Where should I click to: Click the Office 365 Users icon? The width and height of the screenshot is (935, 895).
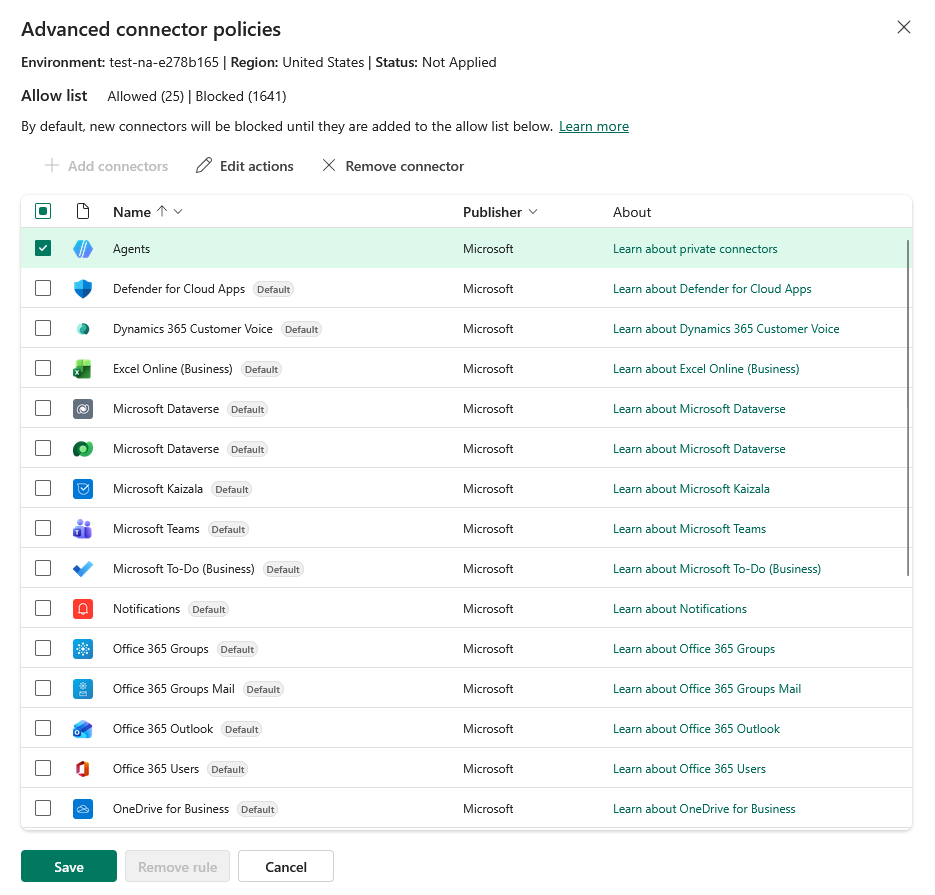pos(83,768)
